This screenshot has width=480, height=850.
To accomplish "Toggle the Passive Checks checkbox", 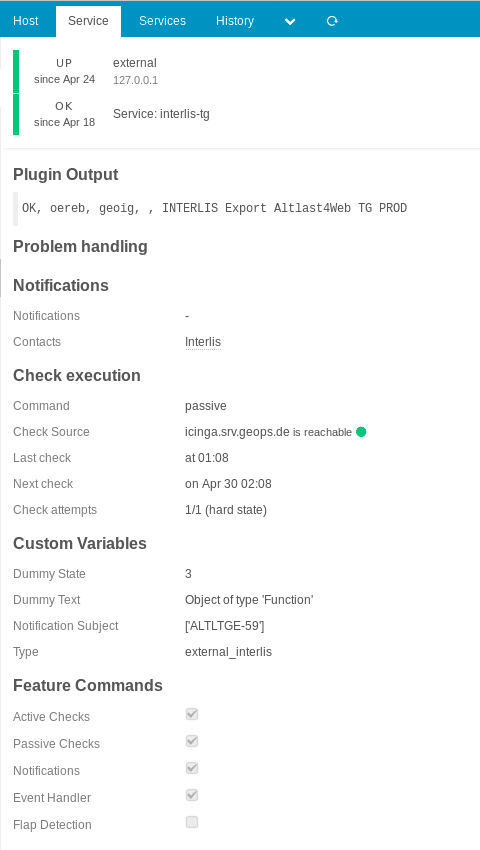I will [x=192, y=741].
